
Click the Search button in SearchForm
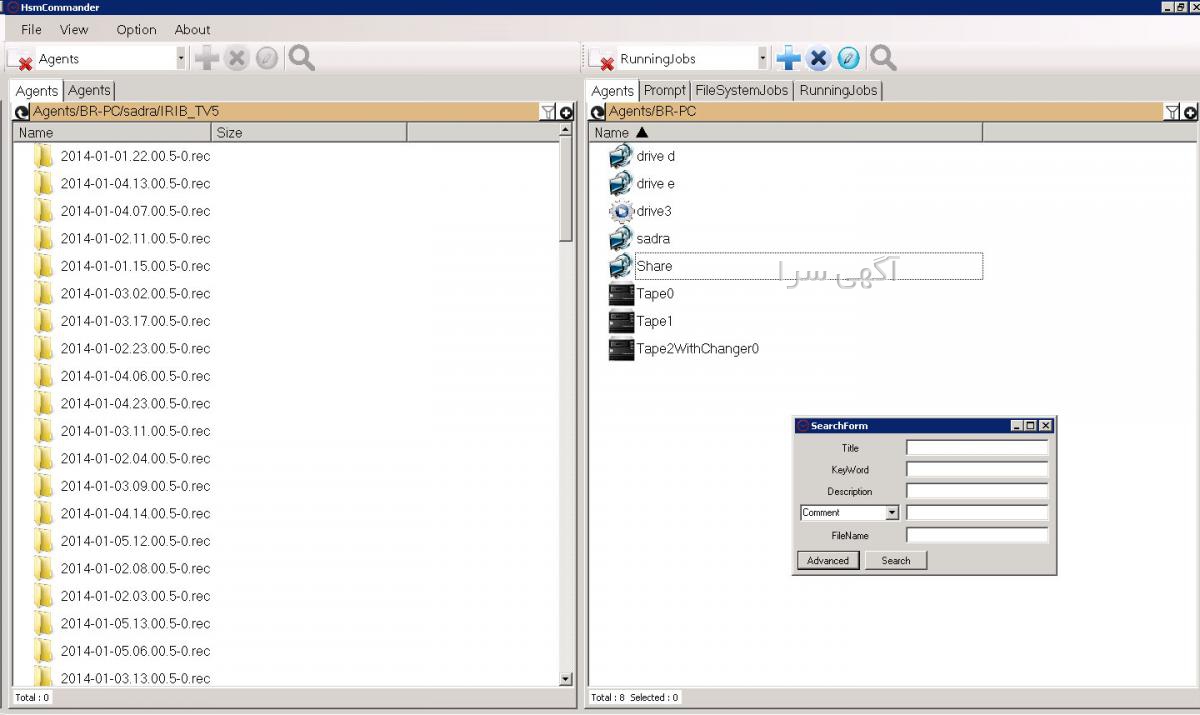pyautogui.click(x=896, y=561)
